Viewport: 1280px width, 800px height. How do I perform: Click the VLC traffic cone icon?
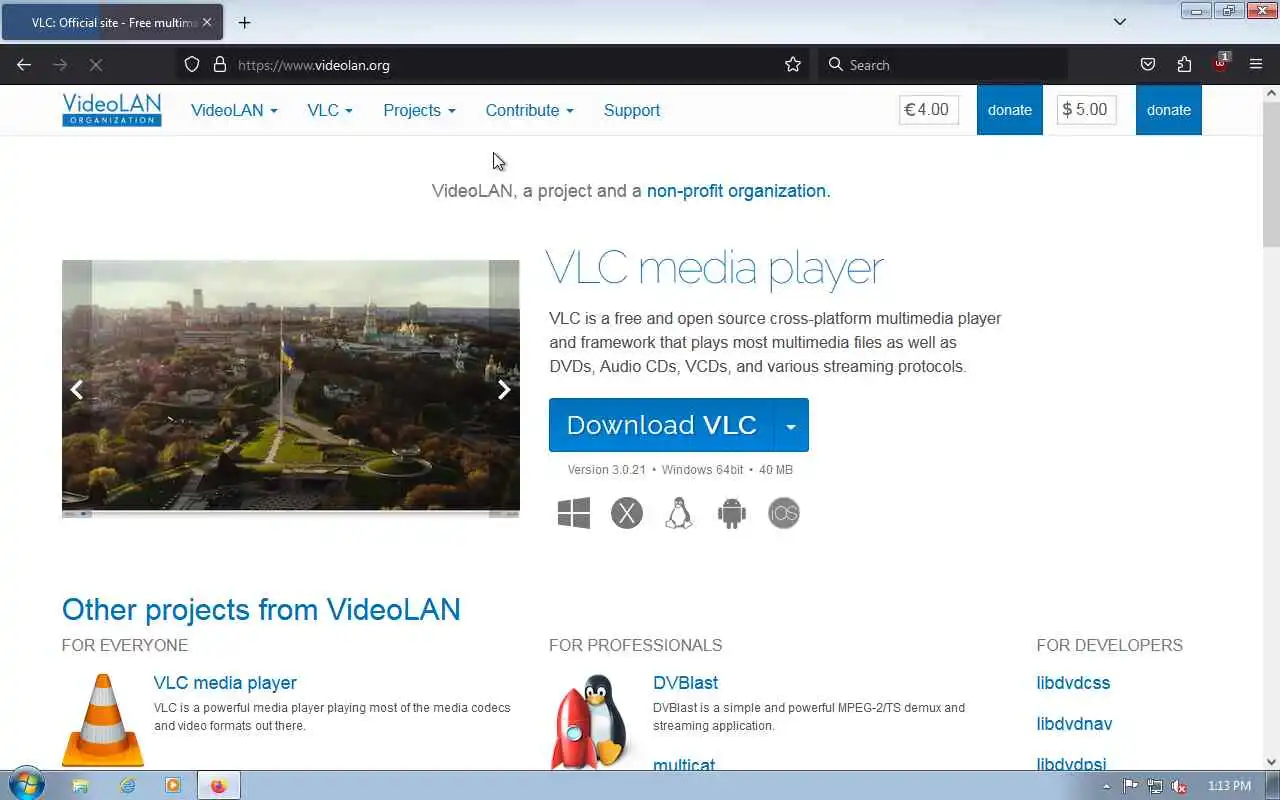[102, 720]
